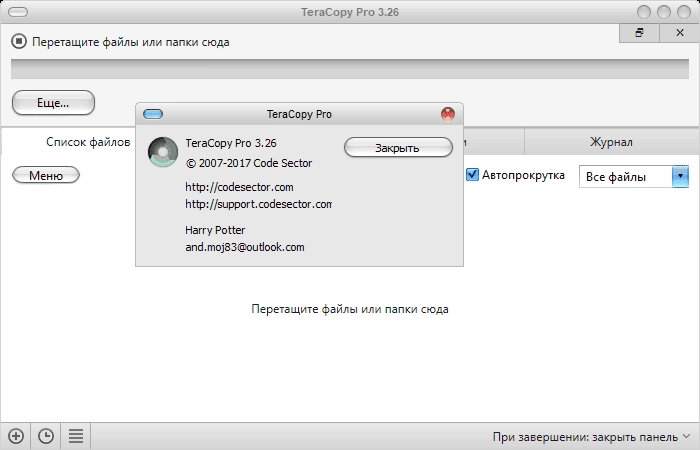Open the Меню button

(x=46, y=175)
